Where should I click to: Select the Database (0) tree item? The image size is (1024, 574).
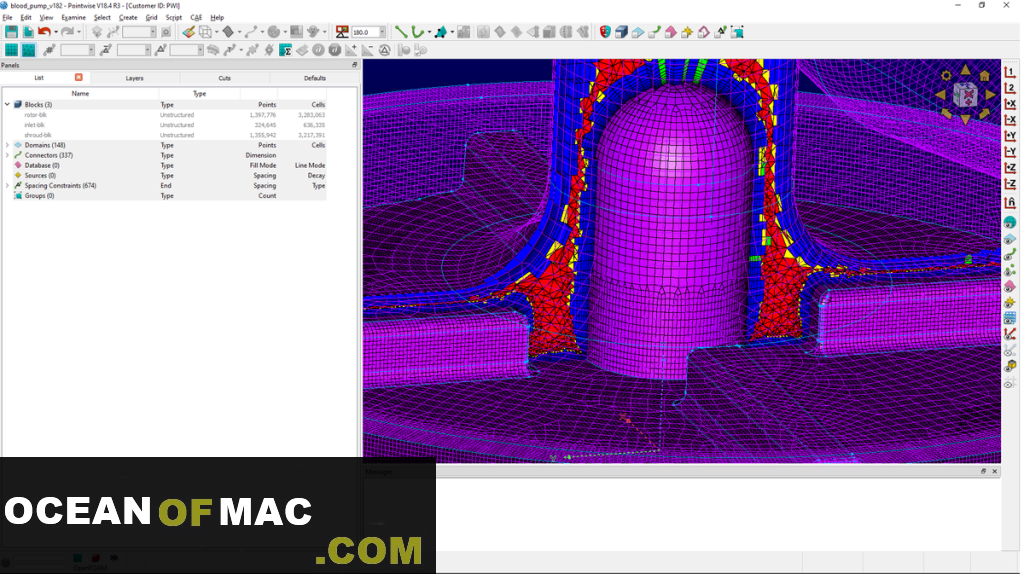pyautogui.click(x=42, y=165)
